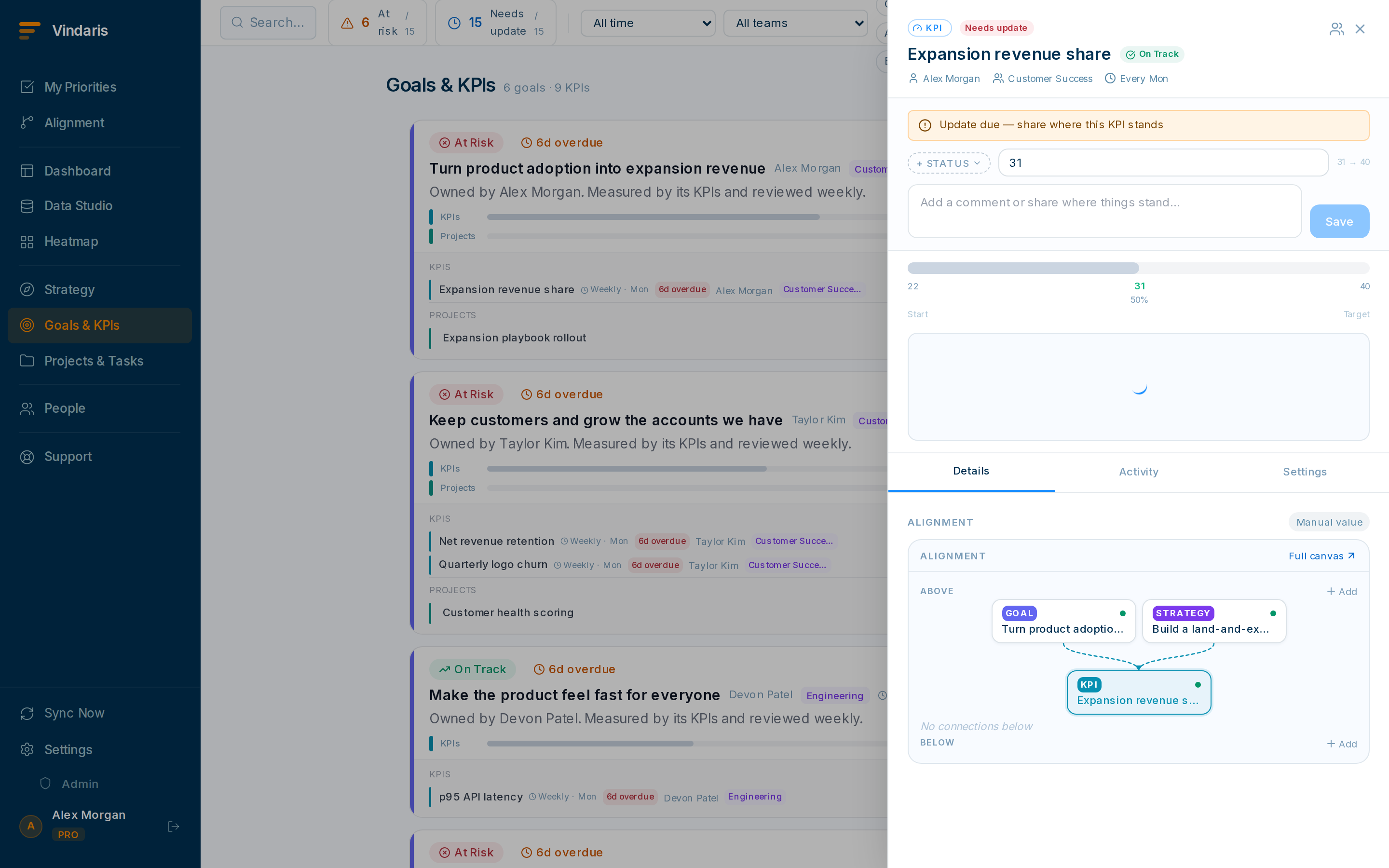Open Projects & Tasks
This screenshot has width=1389, height=868.
pyautogui.click(x=99, y=361)
